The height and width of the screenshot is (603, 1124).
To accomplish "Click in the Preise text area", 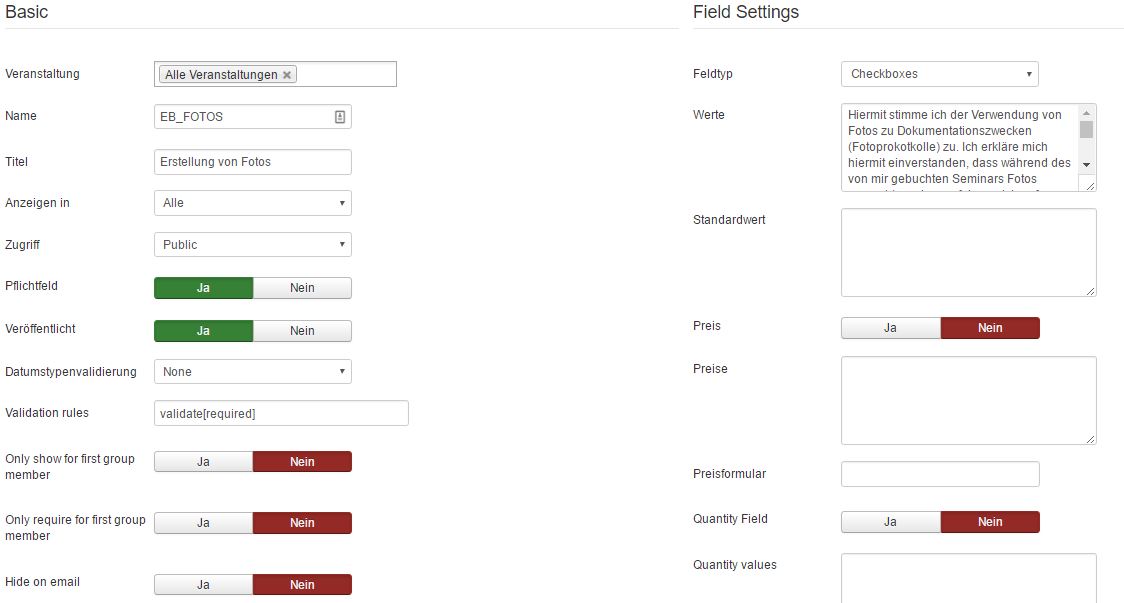I will coord(967,400).
